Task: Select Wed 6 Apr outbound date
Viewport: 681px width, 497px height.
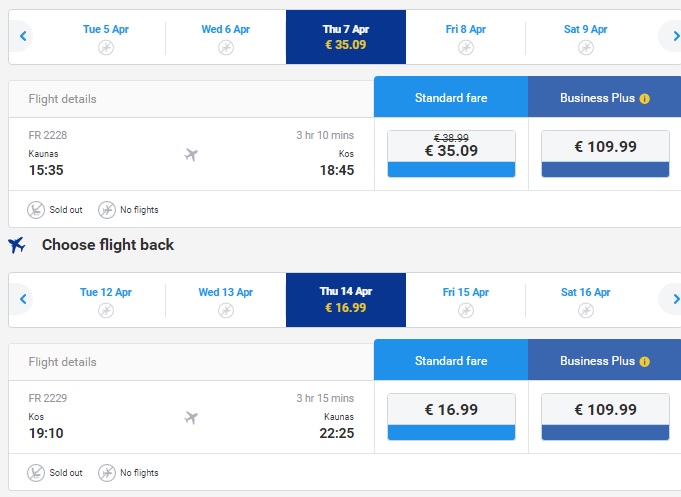Action: (x=225, y=37)
